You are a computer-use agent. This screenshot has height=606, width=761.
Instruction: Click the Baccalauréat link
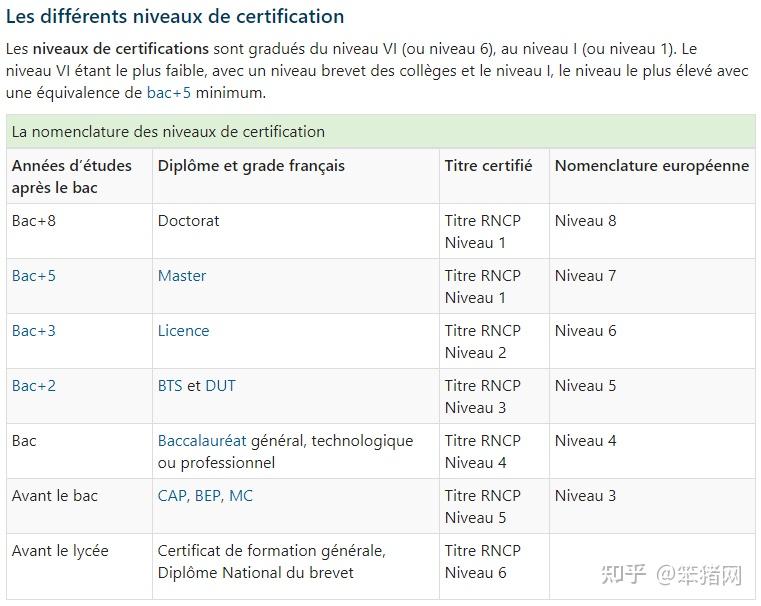[x=202, y=441]
